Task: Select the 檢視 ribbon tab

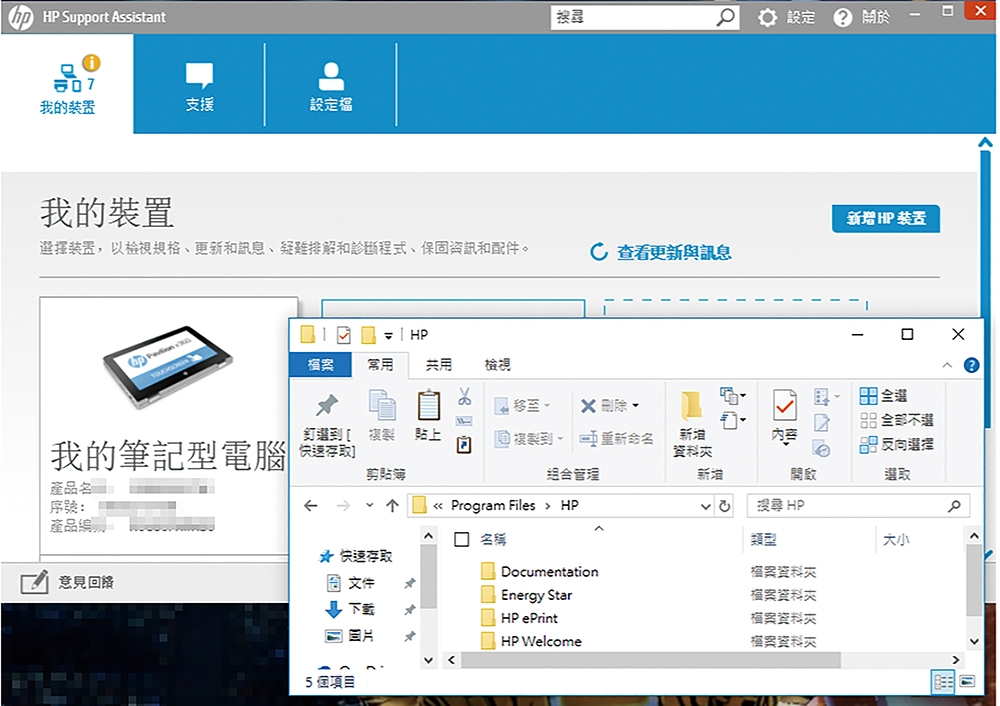Action: click(497, 365)
